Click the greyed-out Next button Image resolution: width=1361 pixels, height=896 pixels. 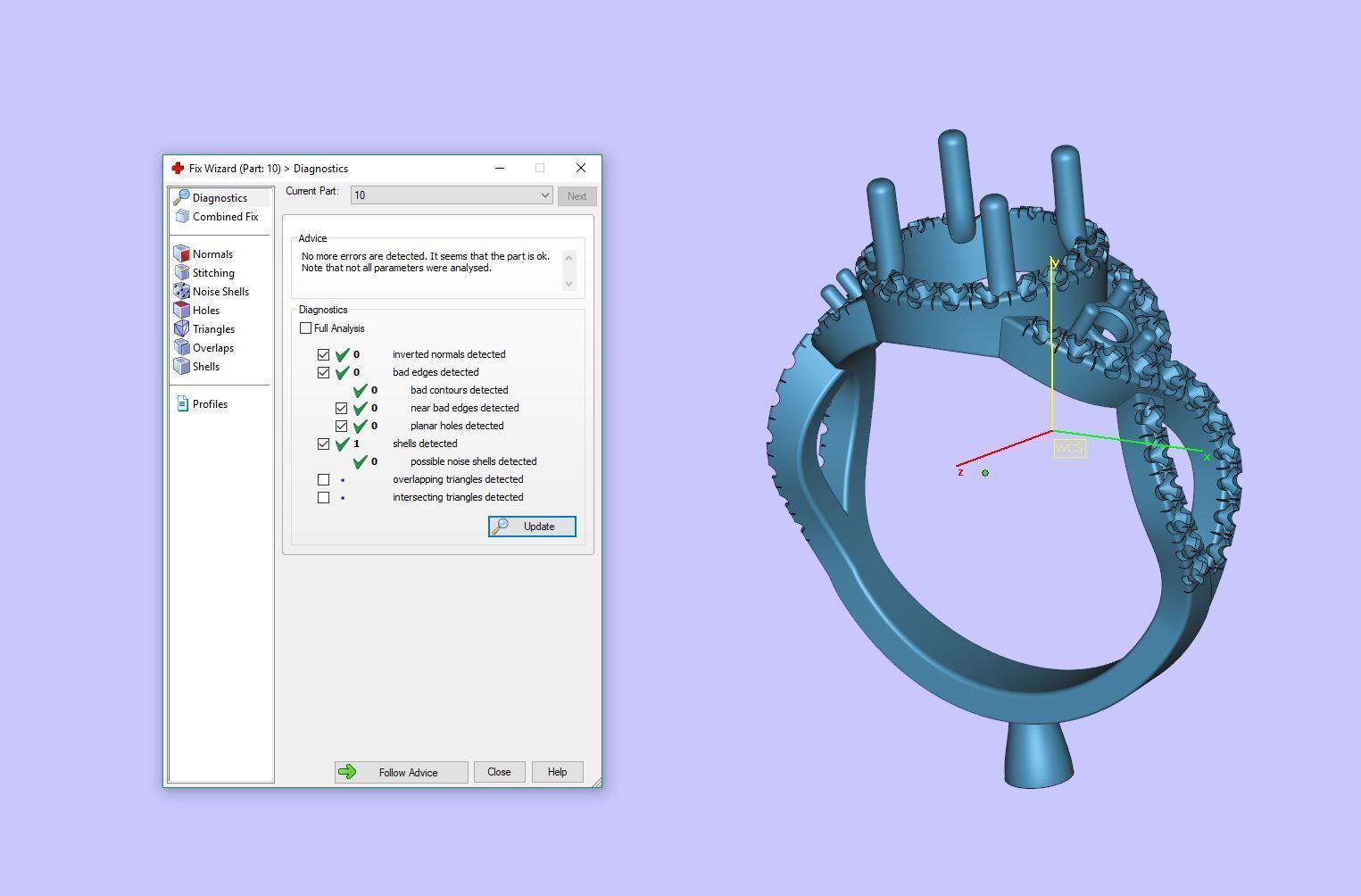pyautogui.click(x=577, y=196)
